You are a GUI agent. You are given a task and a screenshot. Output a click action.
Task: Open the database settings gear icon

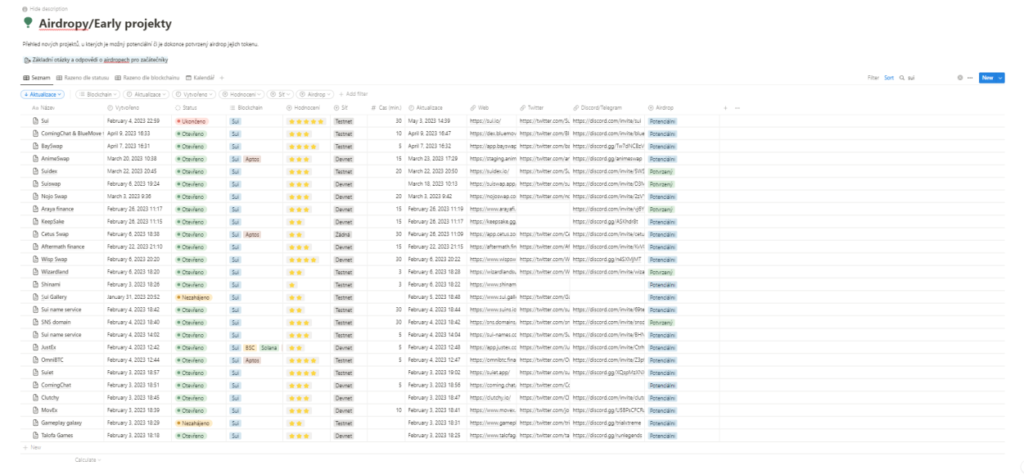tap(959, 77)
